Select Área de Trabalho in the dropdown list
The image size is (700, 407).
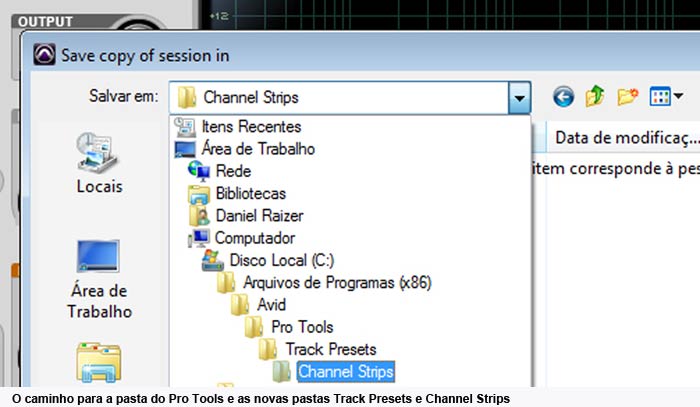click(x=258, y=149)
